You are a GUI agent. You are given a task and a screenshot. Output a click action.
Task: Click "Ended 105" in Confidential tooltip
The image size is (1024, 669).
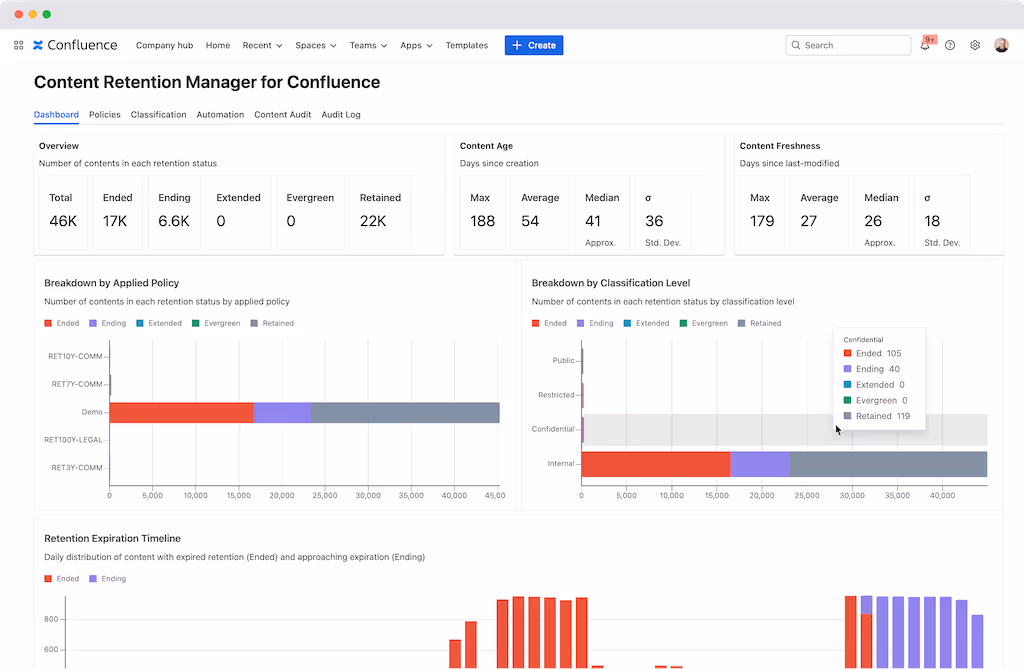pyautogui.click(x=872, y=353)
